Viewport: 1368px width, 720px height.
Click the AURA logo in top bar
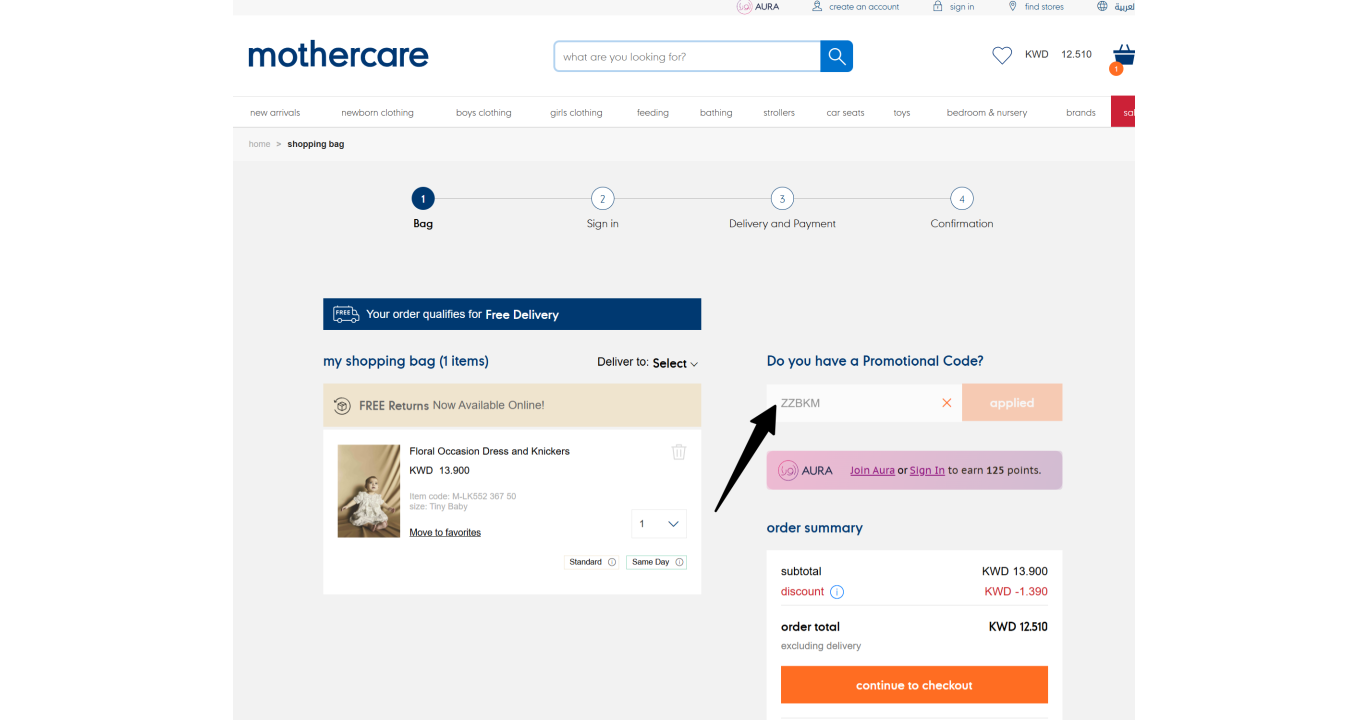[x=758, y=7]
